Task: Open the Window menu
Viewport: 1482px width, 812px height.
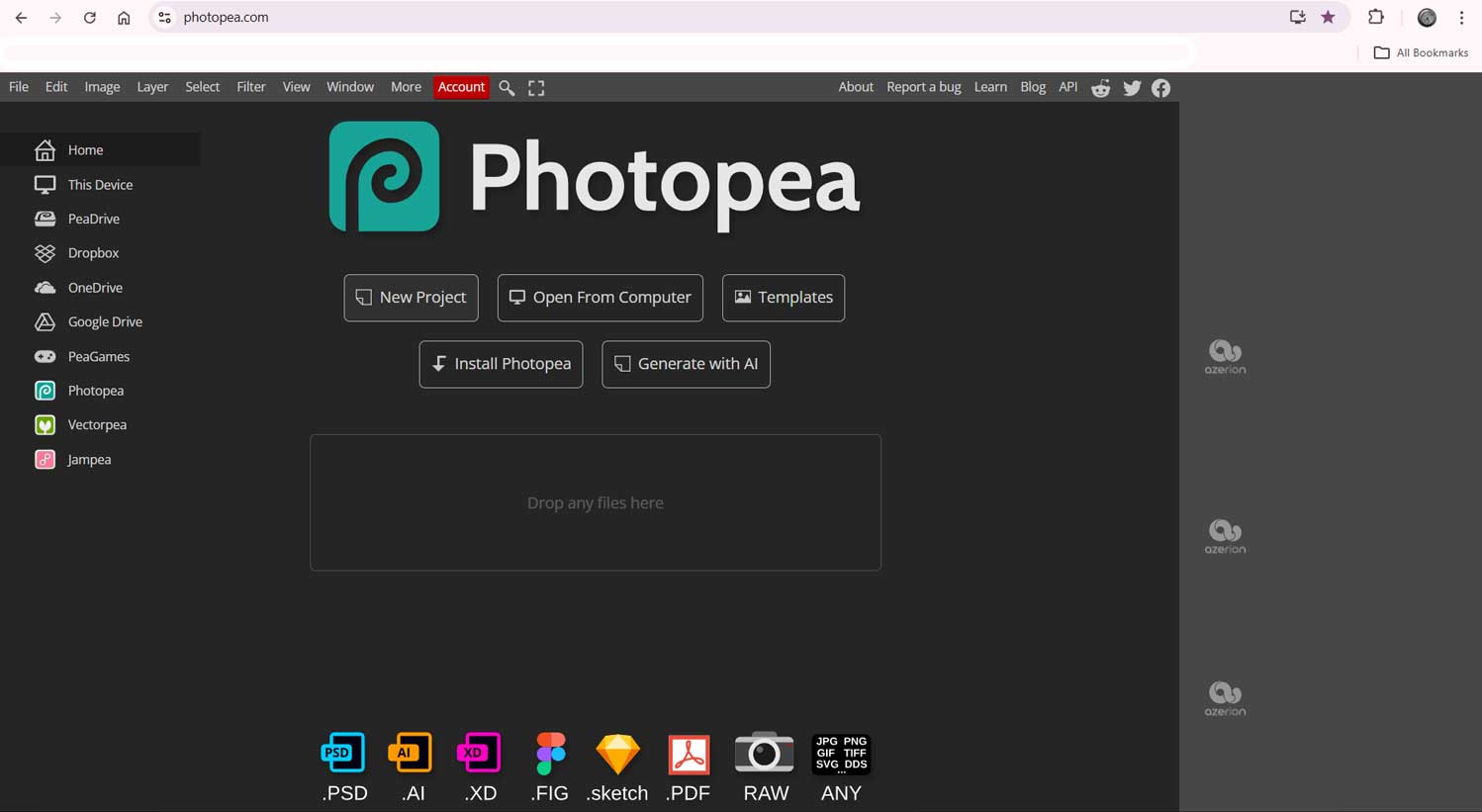Action: (x=349, y=87)
